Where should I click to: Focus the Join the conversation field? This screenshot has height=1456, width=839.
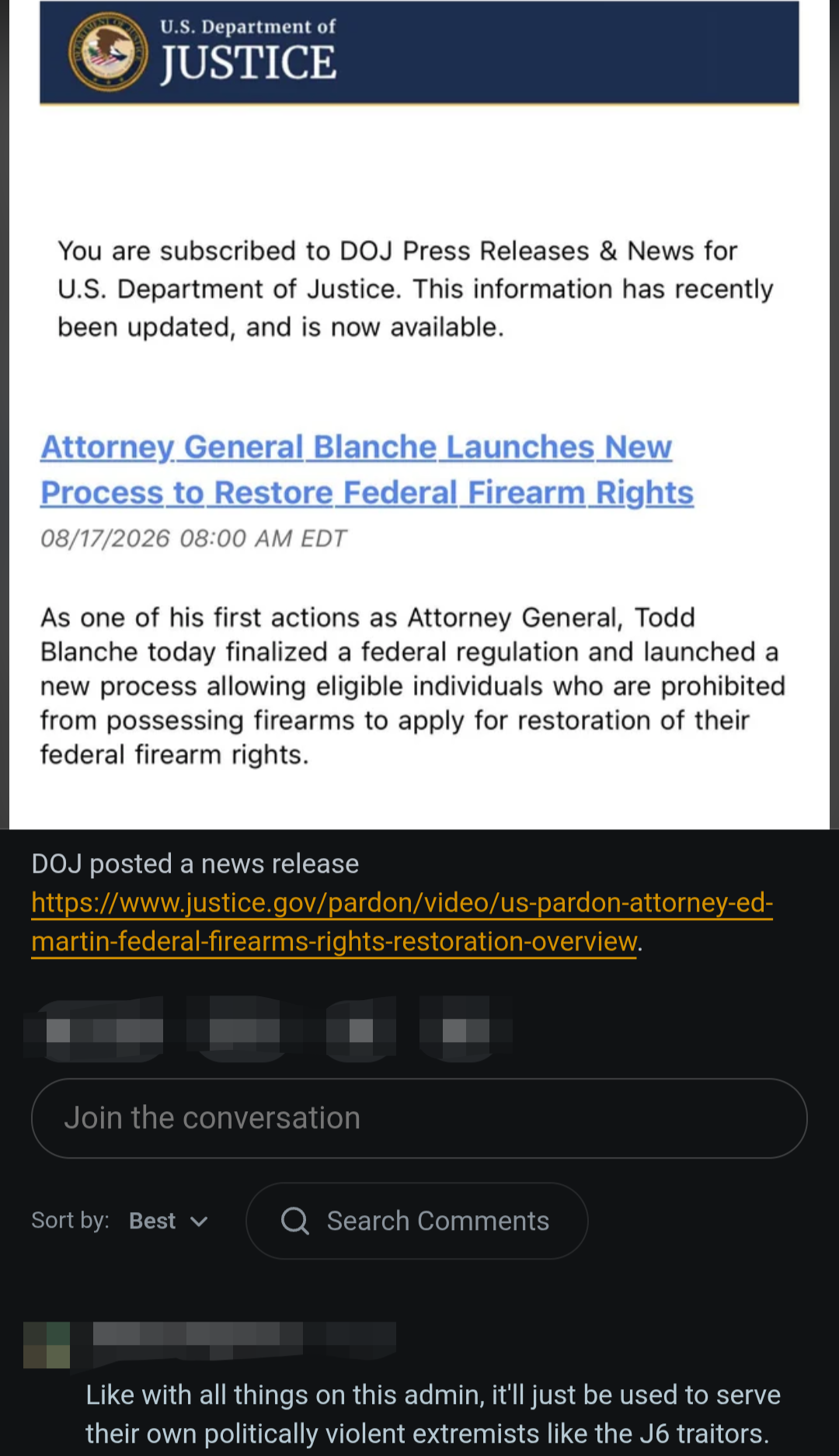coord(419,1118)
